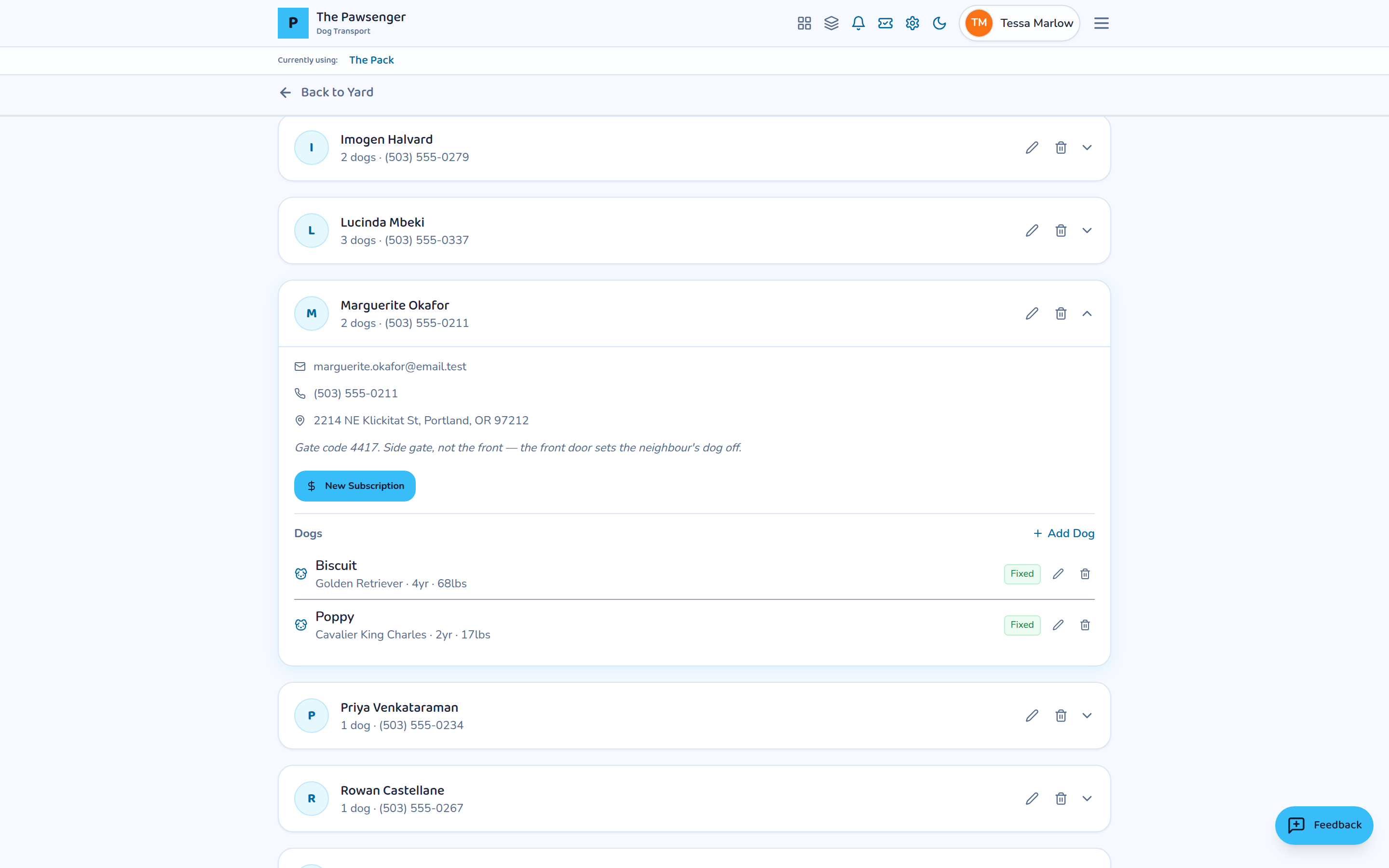Open the Feedback button
The width and height of the screenshot is (1389, 868).
pos(1324,825)
